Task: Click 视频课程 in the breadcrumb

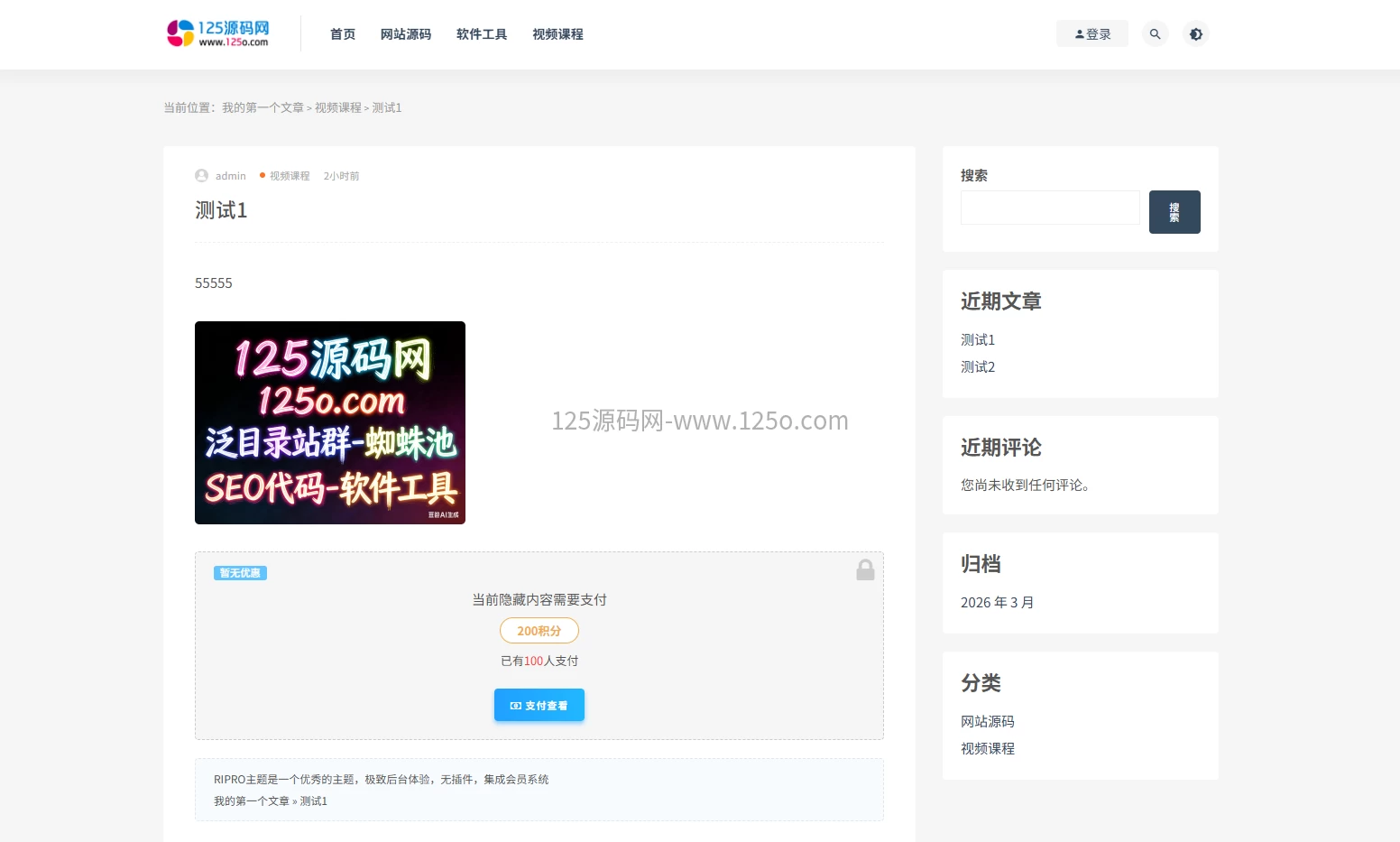Action: tap(337, 107)
